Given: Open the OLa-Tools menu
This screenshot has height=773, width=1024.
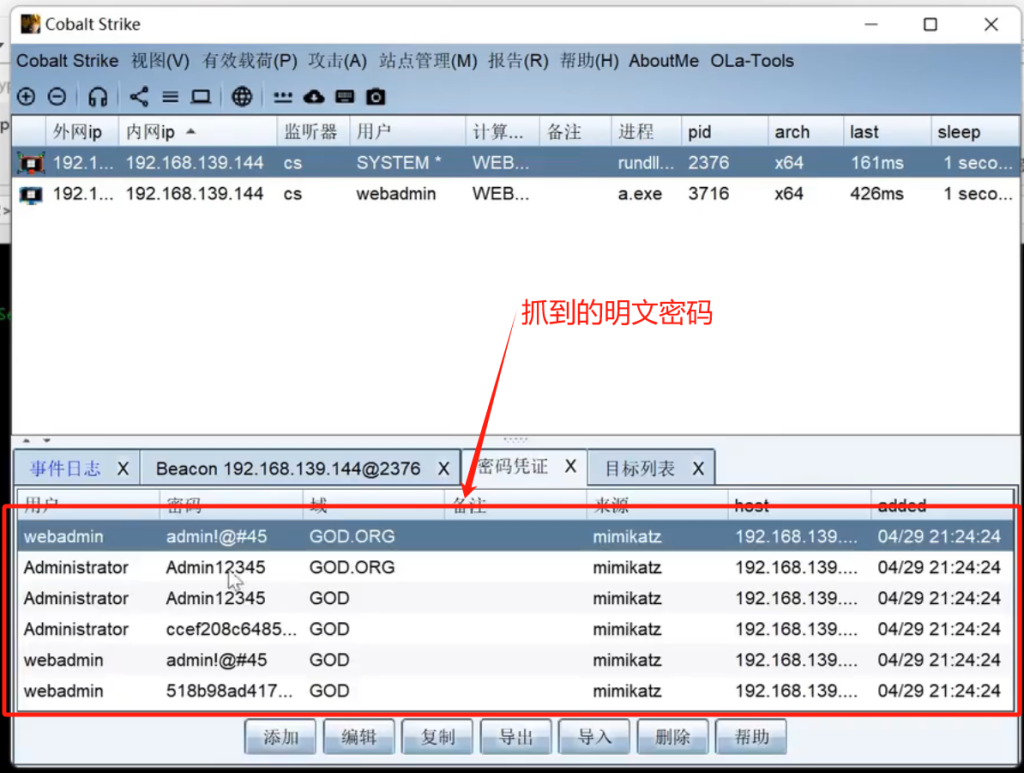Looking at the screenshot, I should pyautogui.click(x=752, y=61).
